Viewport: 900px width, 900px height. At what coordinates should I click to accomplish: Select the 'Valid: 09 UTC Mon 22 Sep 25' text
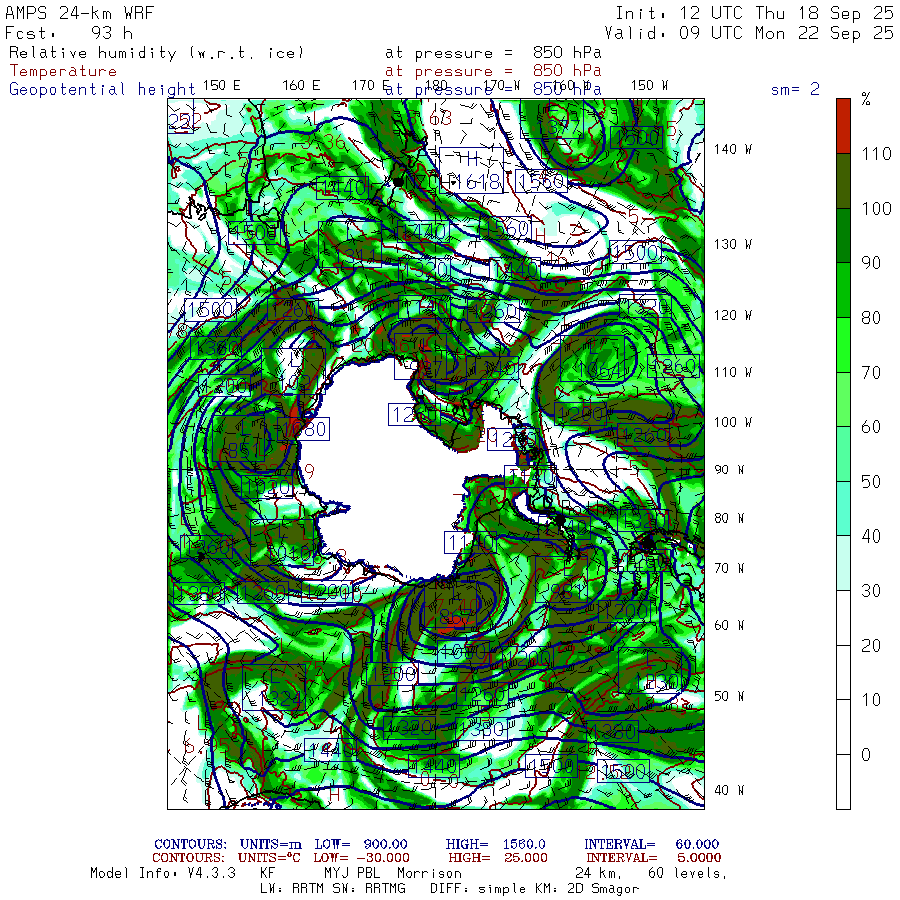point(748,33)
